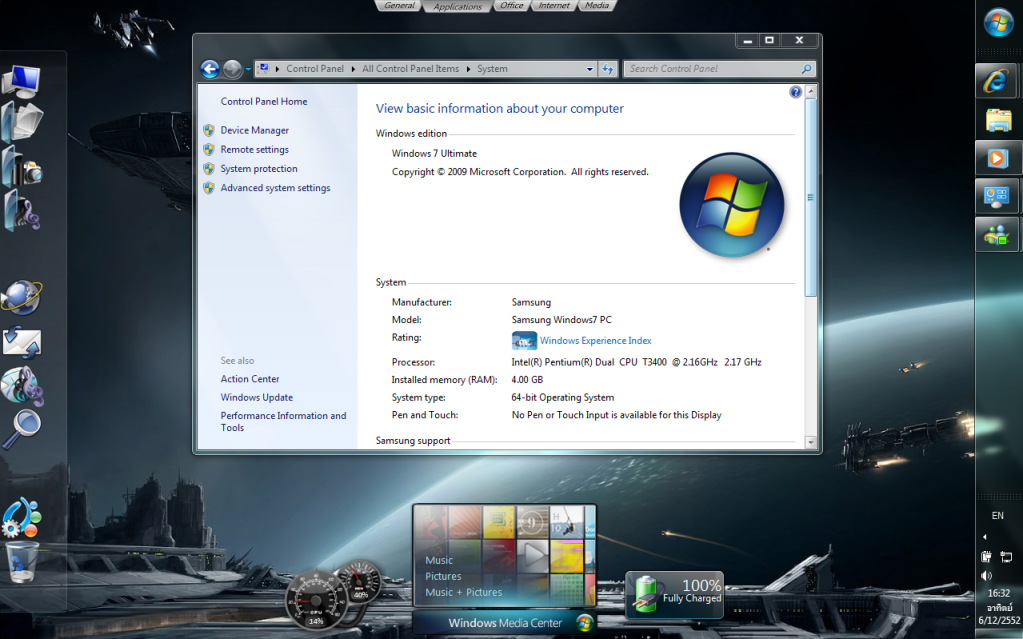The height and width of the screenshot is (639, 1023).
Task: Click the shield icon beside System protection
Action: [209, 168]
